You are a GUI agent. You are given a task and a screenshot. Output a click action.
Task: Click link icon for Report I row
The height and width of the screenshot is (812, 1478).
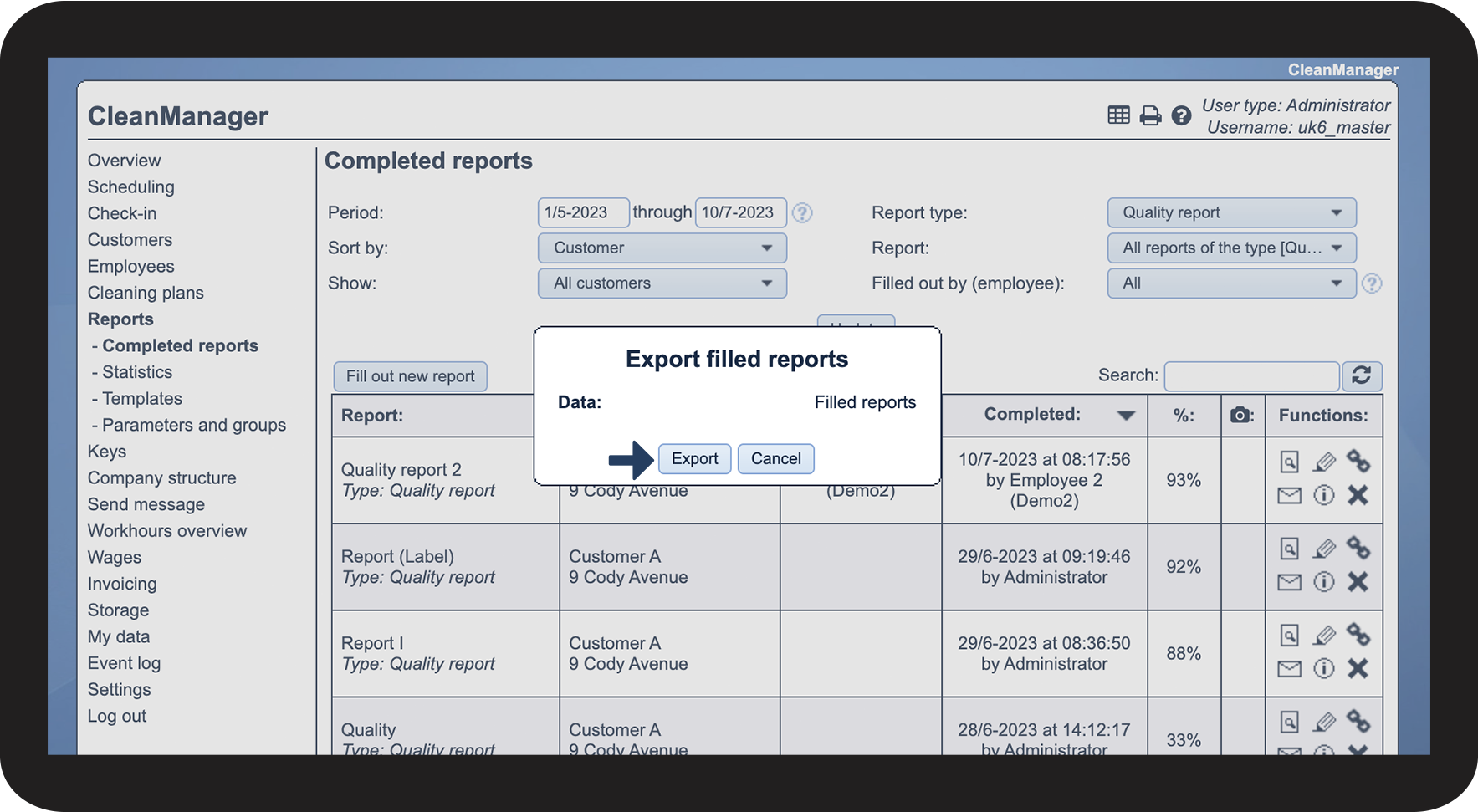pos(1358,636)
